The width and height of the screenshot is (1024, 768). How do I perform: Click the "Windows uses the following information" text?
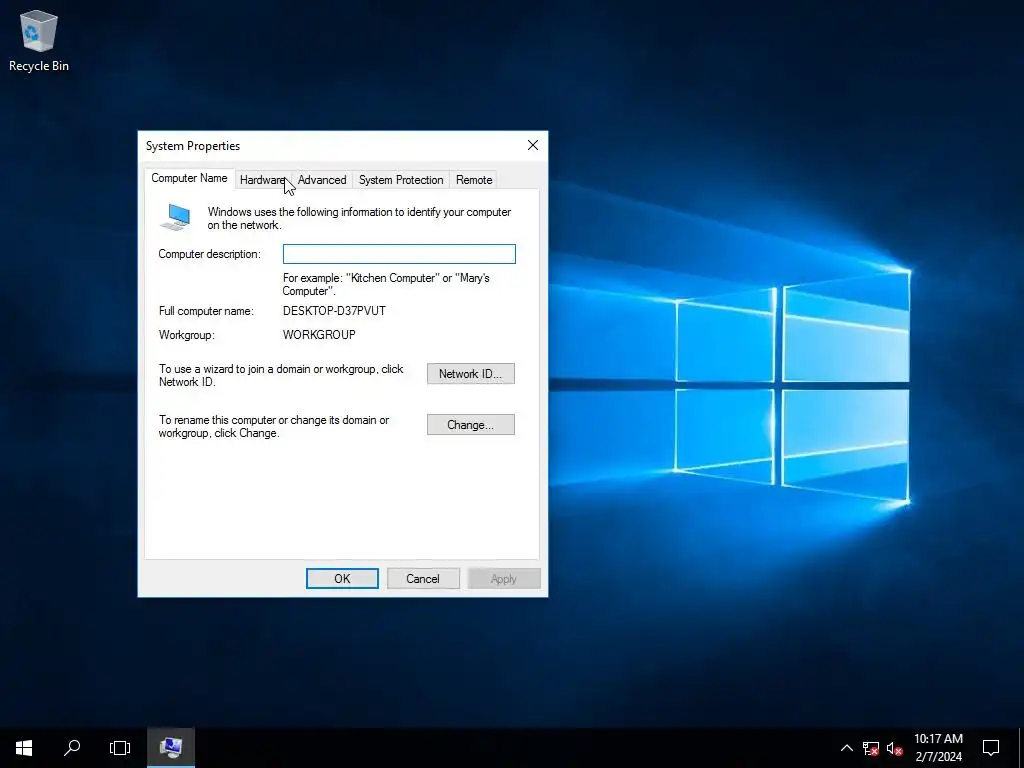click(359, 218)
